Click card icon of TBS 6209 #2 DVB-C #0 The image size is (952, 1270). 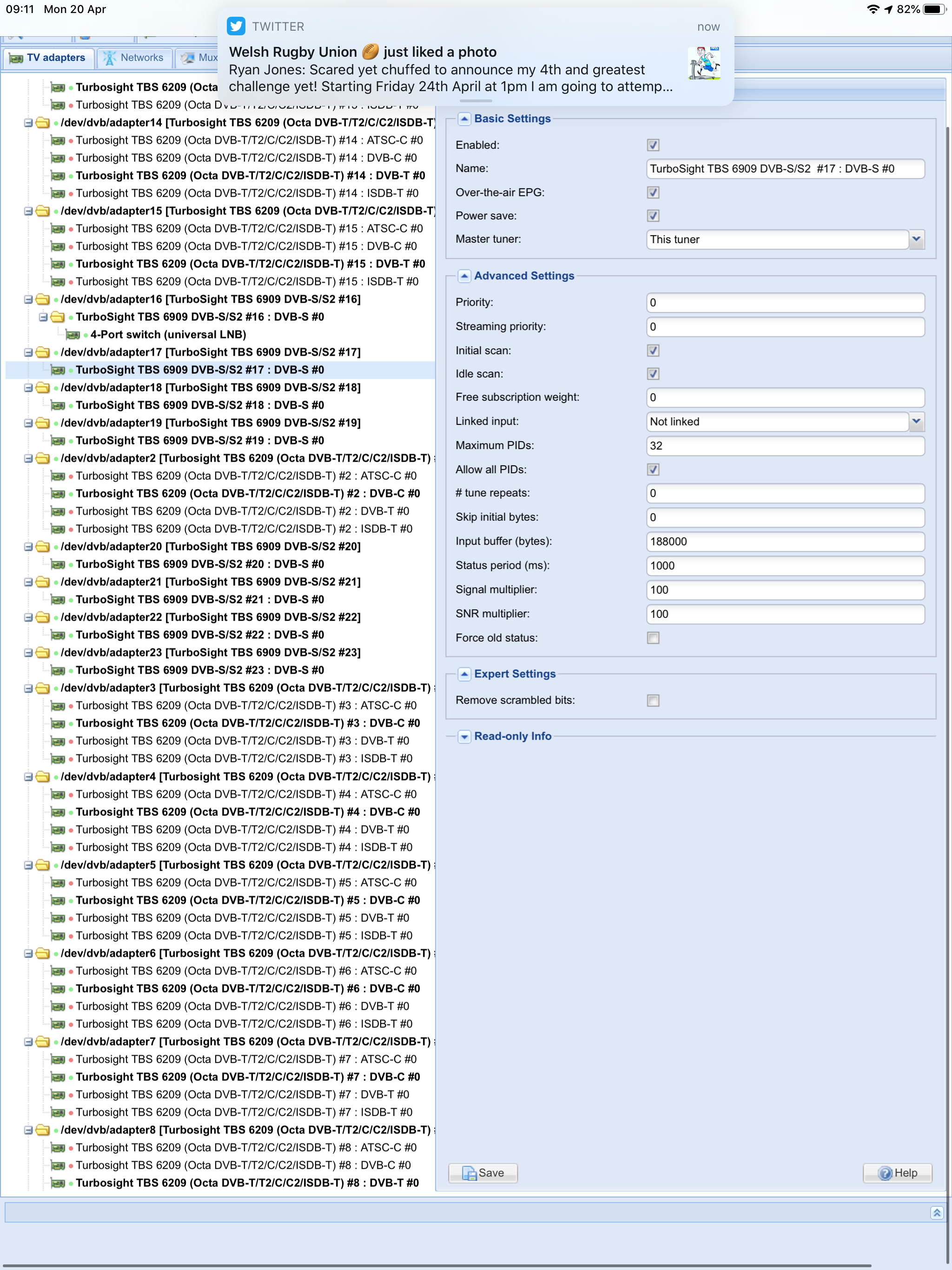tap(58, 494)
